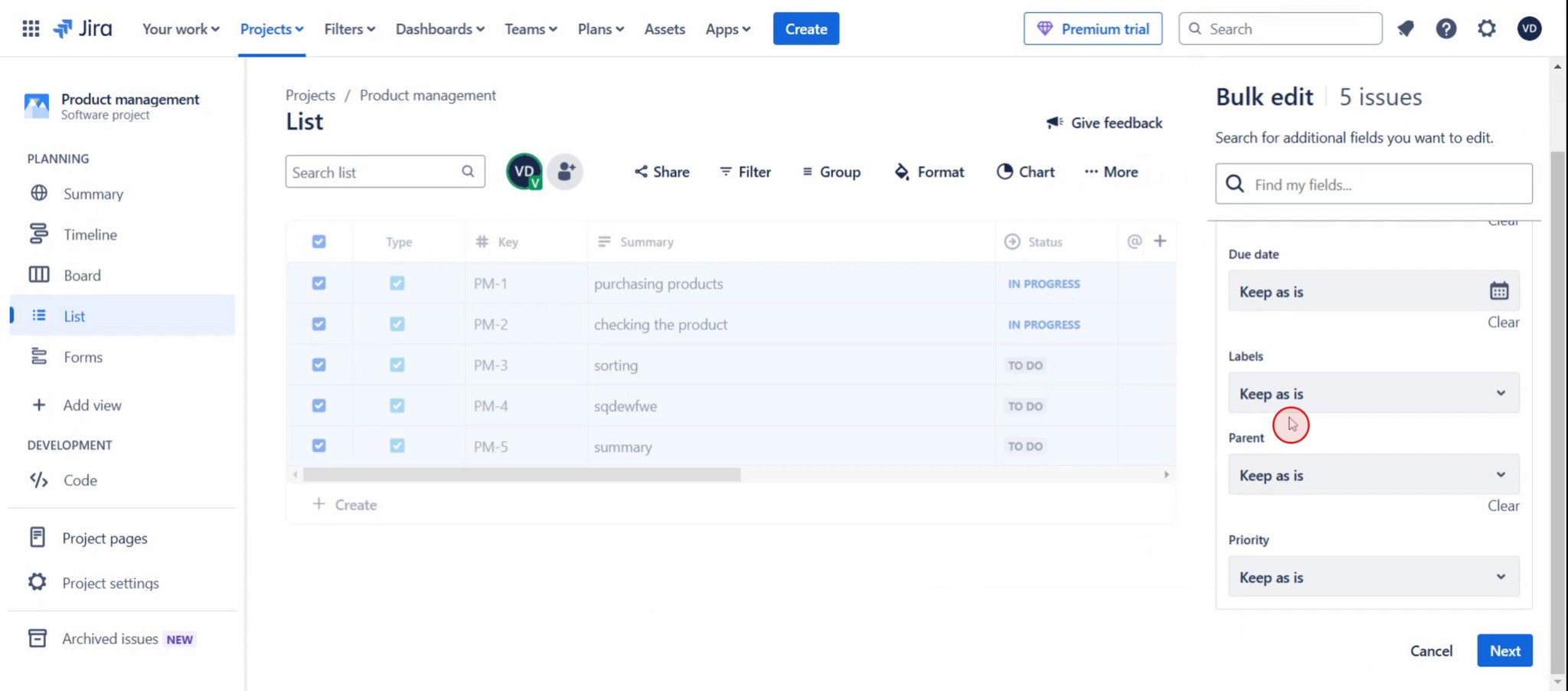Open the Labels Keep as is dropdown

click(x=1372, y=393)
